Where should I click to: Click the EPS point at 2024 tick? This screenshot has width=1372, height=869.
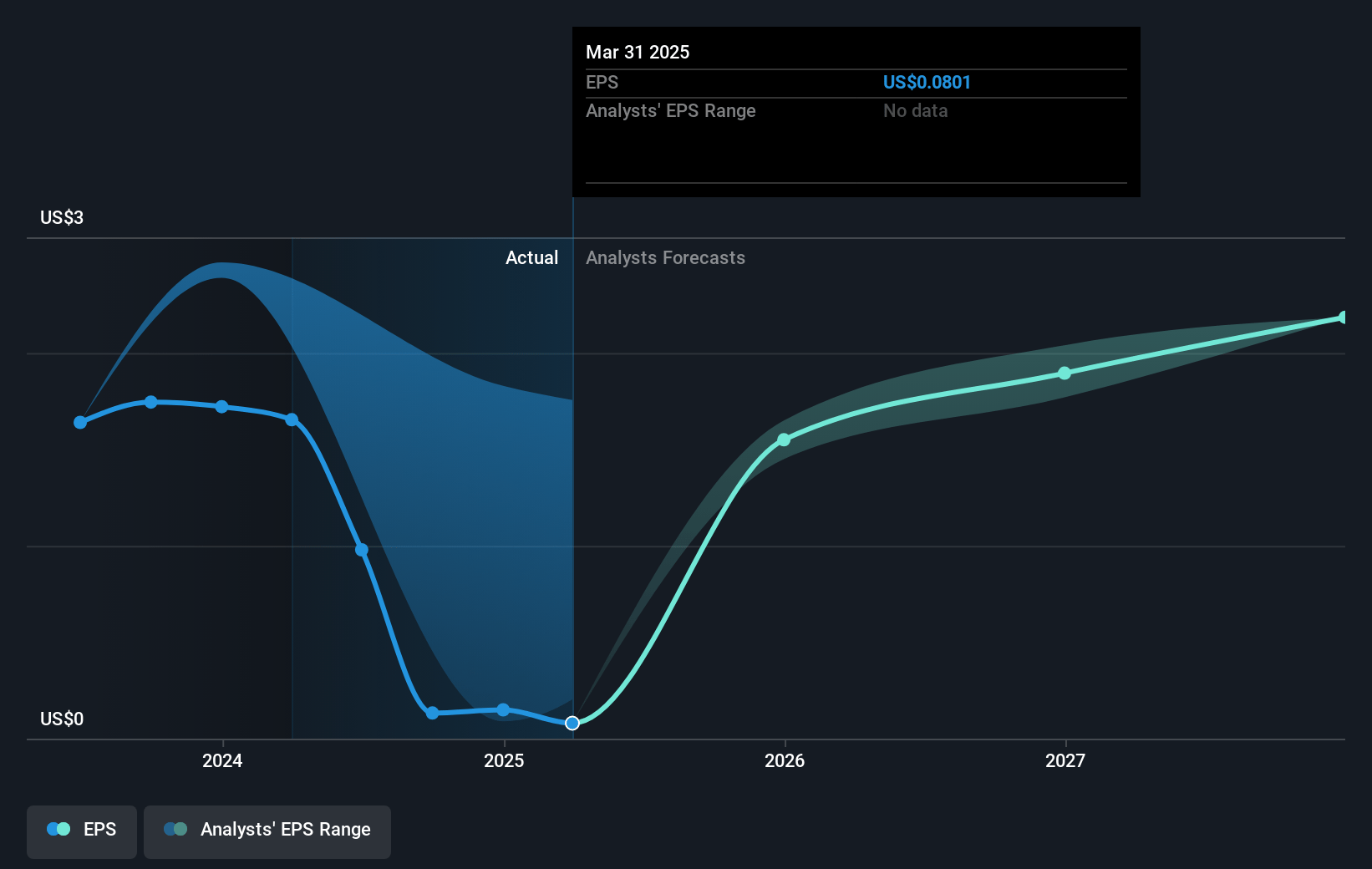pyautogui.click(x=221, y=407)
